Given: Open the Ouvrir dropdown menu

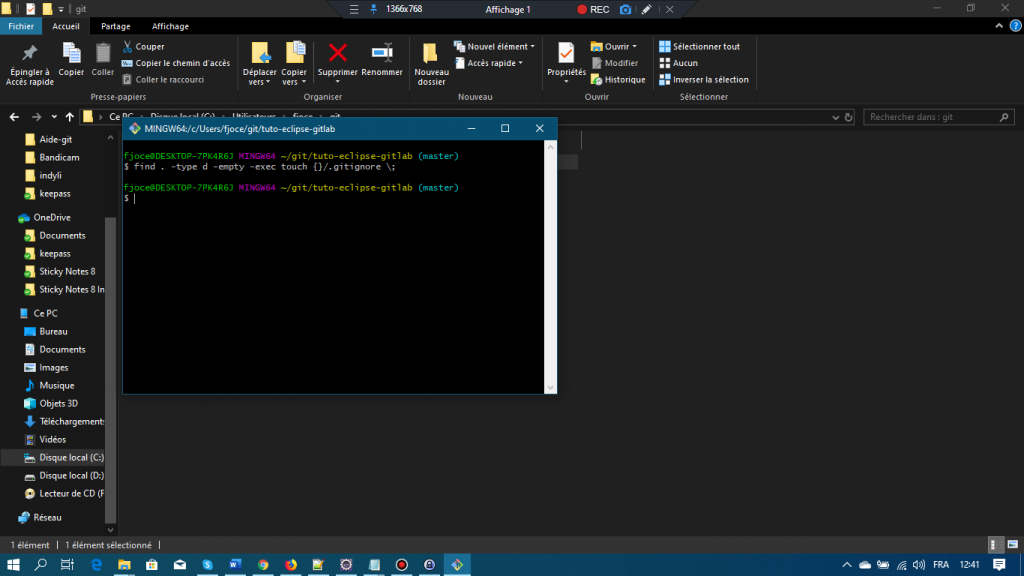Looking at the screenshot, I should coord(613,46).
